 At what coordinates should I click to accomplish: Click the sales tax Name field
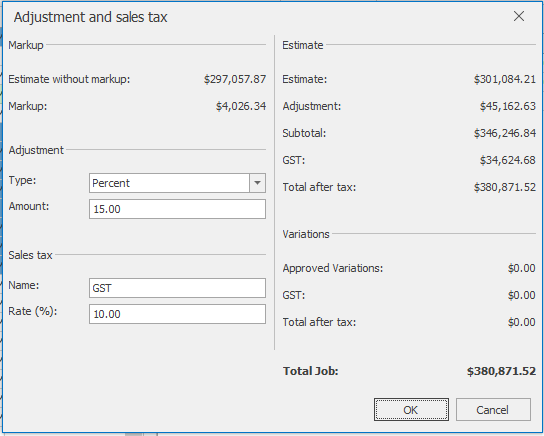click(177, 288)
